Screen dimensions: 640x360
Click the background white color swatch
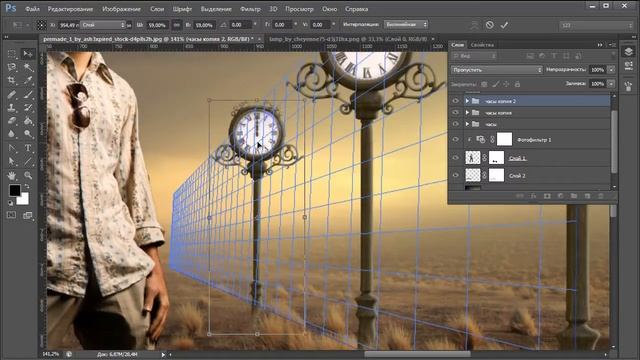coord(23,199)
